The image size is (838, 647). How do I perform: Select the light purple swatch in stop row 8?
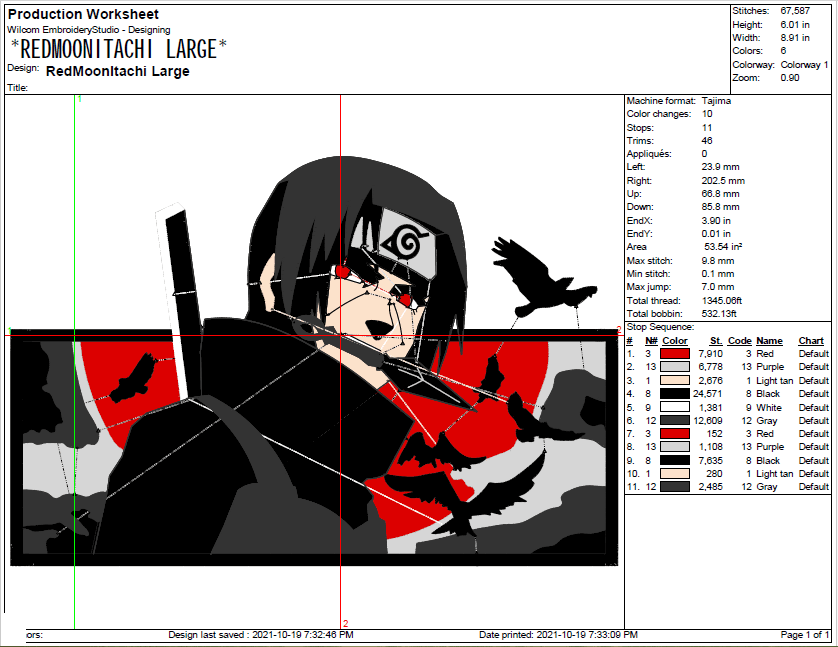point(674,447)
